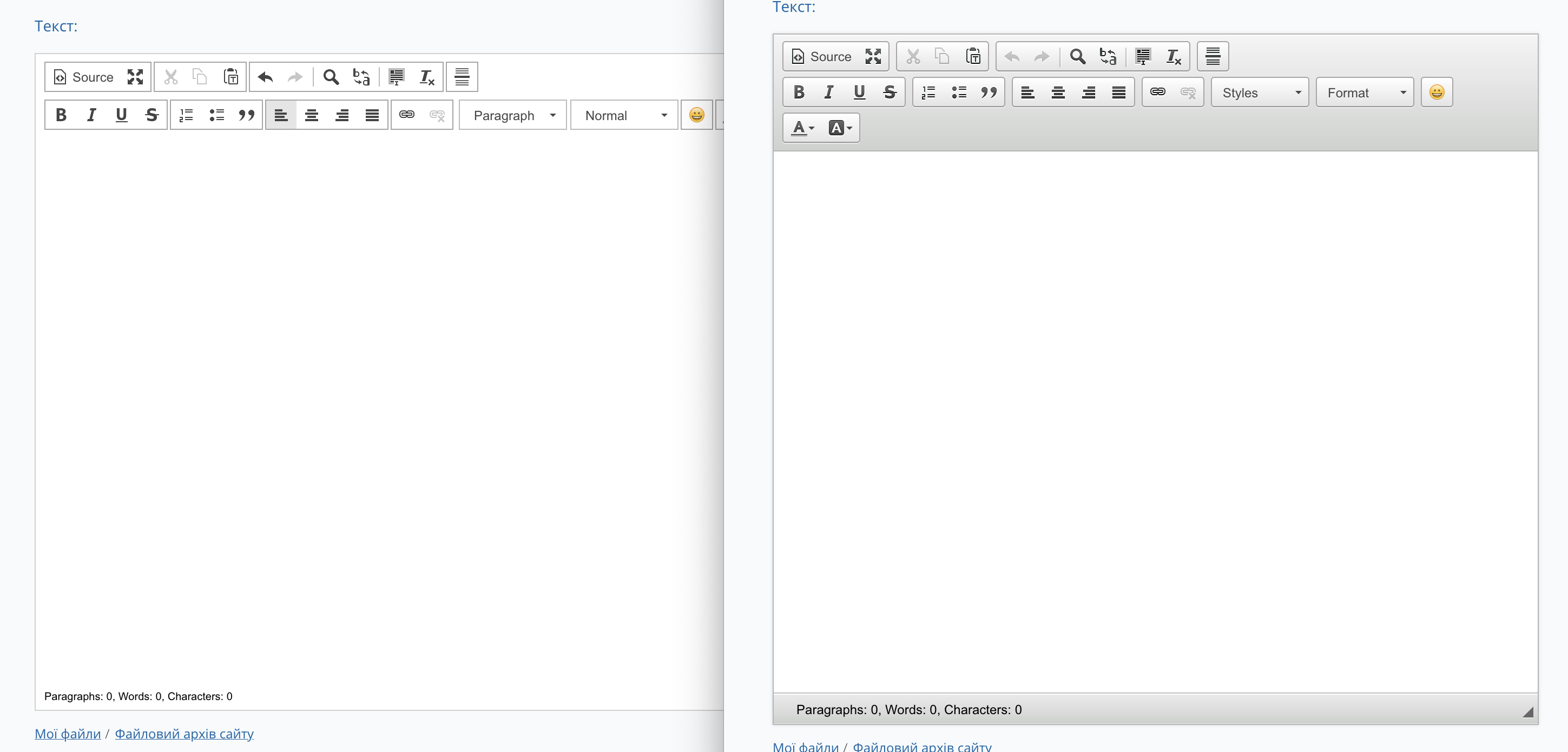The height and width of the screenshot is (752, 1568).
Task: Open Мої файли link on left
Action: point(68,734)
